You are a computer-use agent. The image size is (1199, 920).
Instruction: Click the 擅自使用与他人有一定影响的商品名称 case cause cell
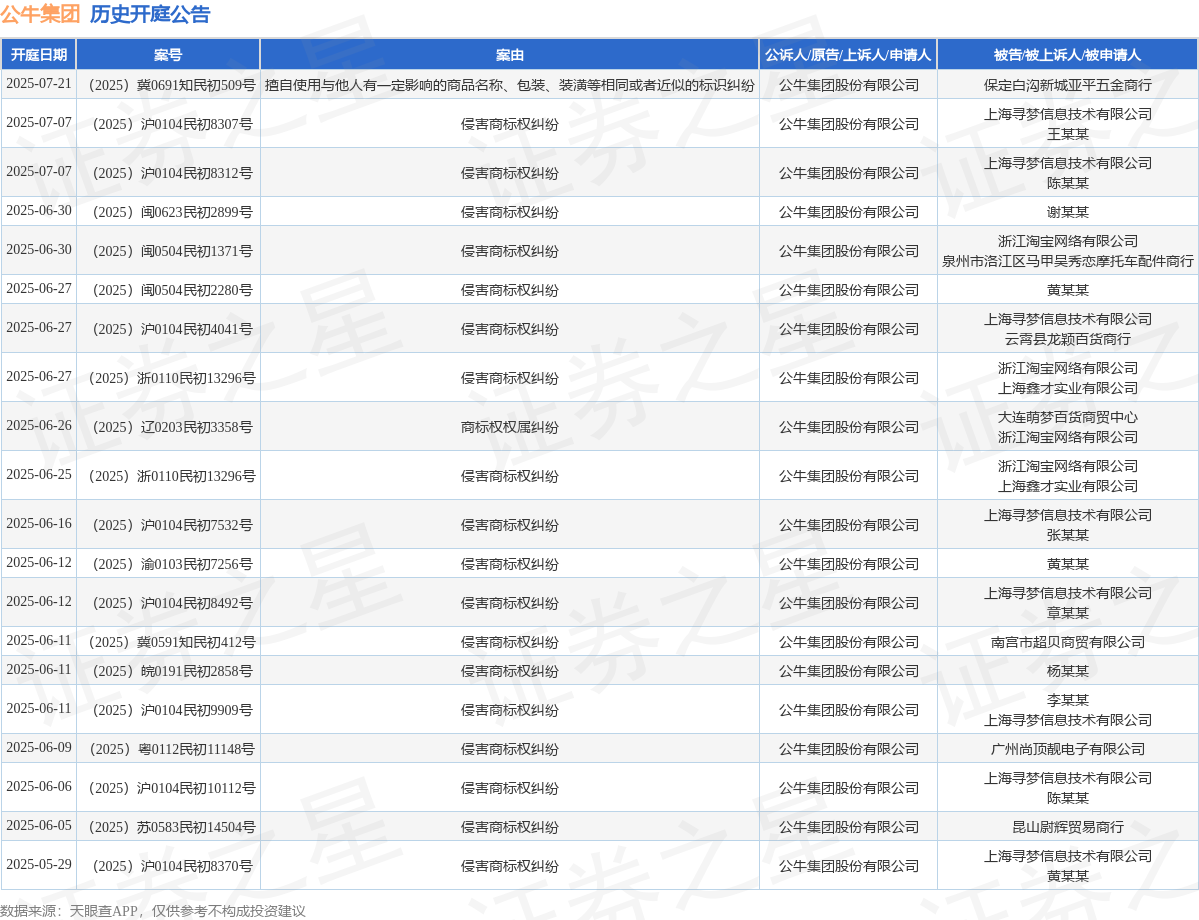pos(509,85)
